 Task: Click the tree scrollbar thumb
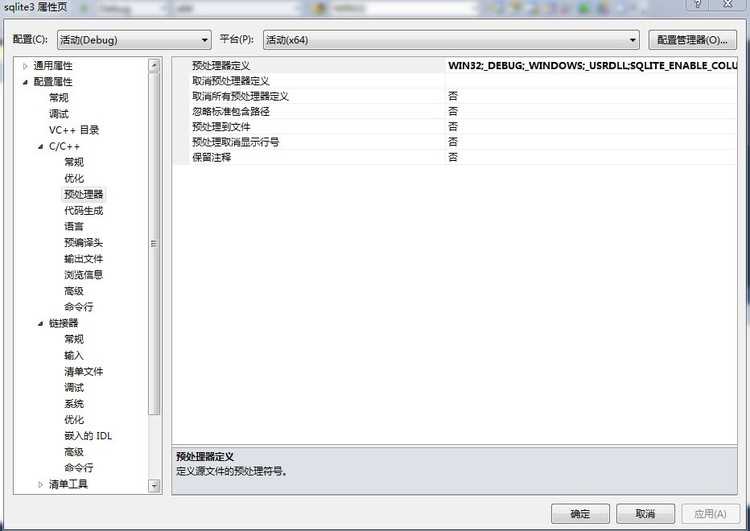(154, 243)
